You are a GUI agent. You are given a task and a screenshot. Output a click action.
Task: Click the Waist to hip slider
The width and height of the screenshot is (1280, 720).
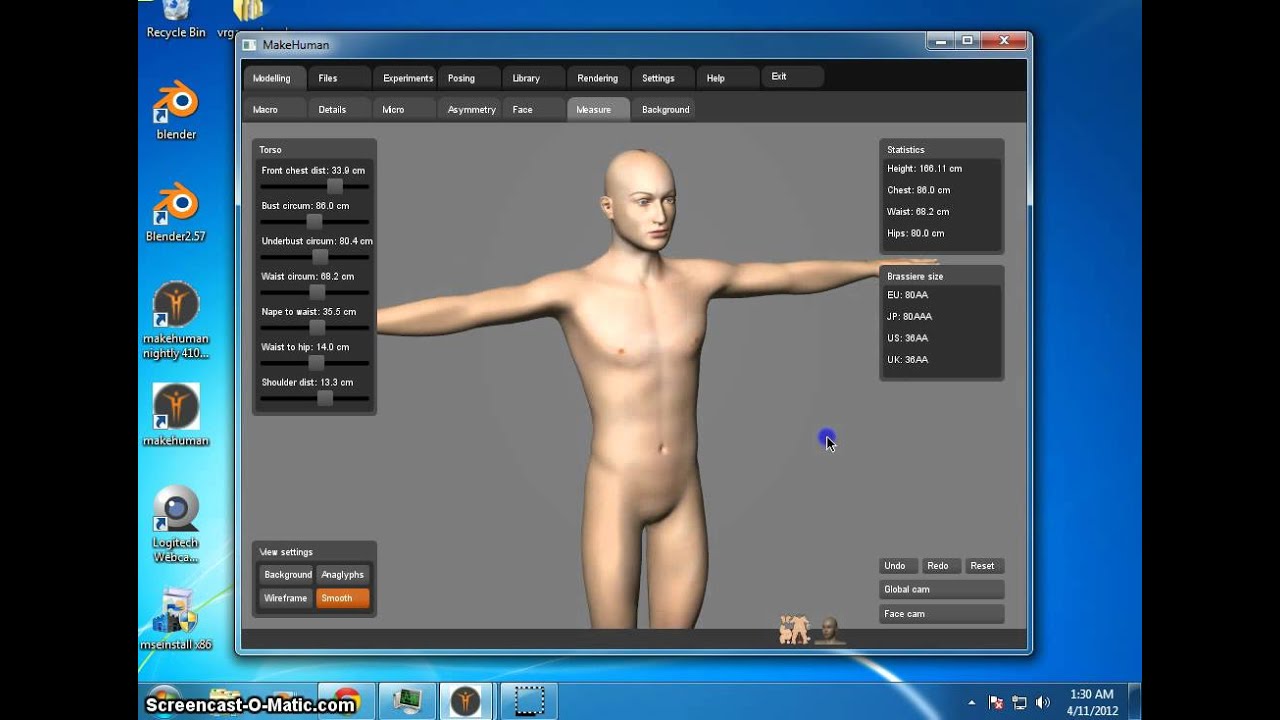pyautogui.click(x=315, y=363)
